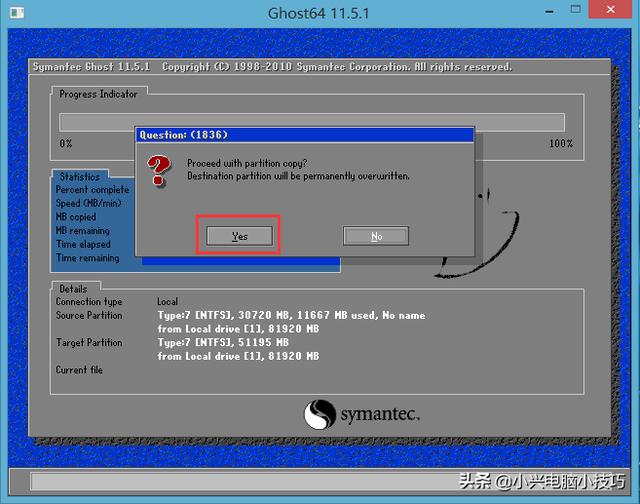Click the Source Partition label

(x=89, y=315)
